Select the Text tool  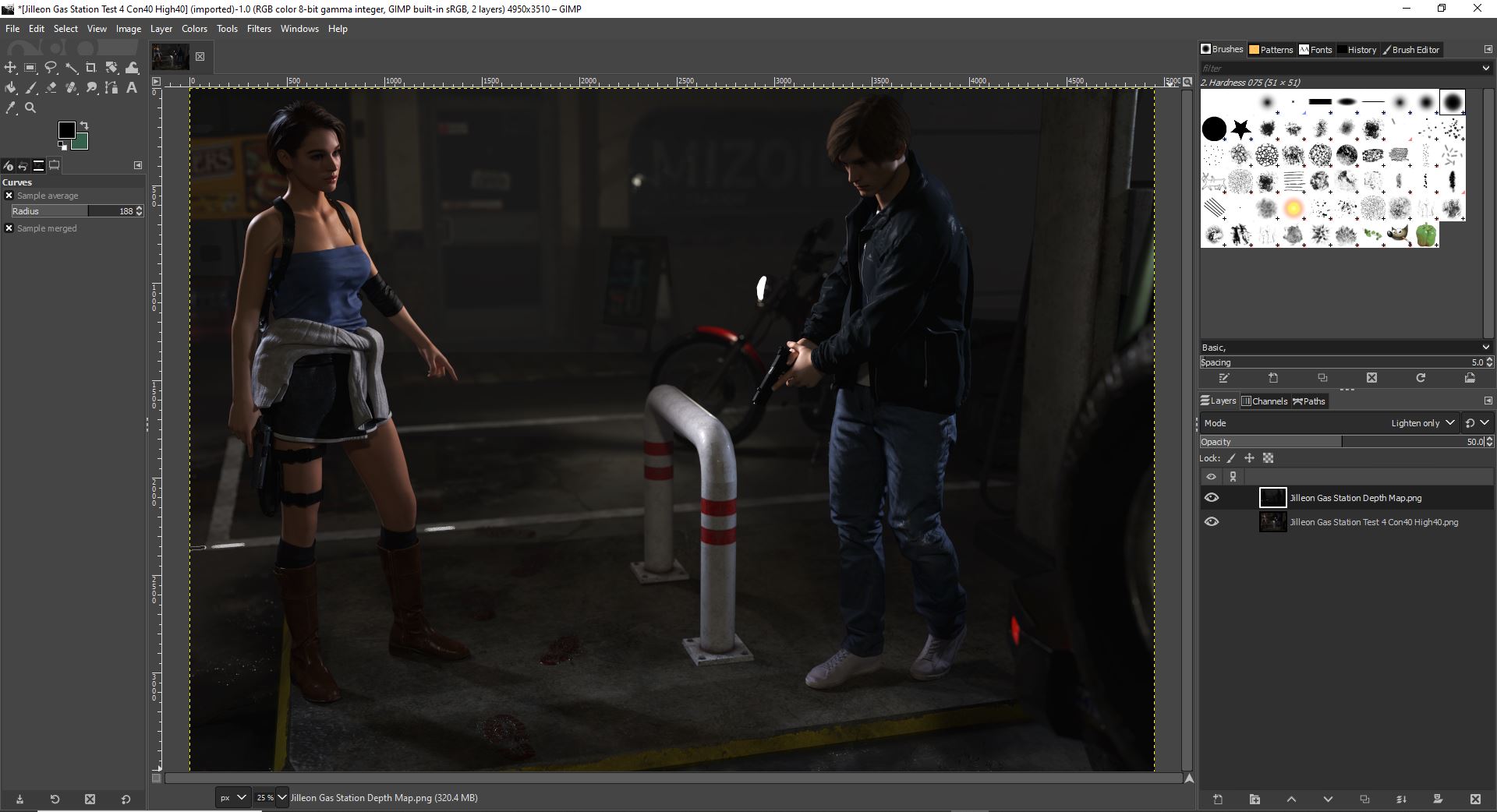(132, 88)
